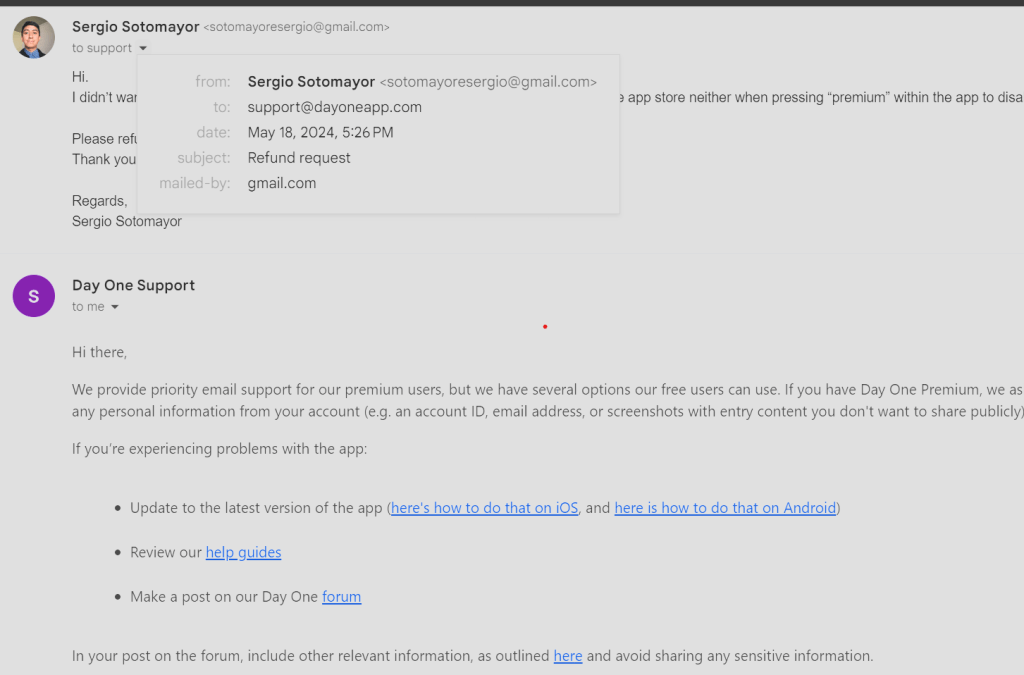
Task: Select the Day One Support sender name
Action: click(x=133, y=285)
